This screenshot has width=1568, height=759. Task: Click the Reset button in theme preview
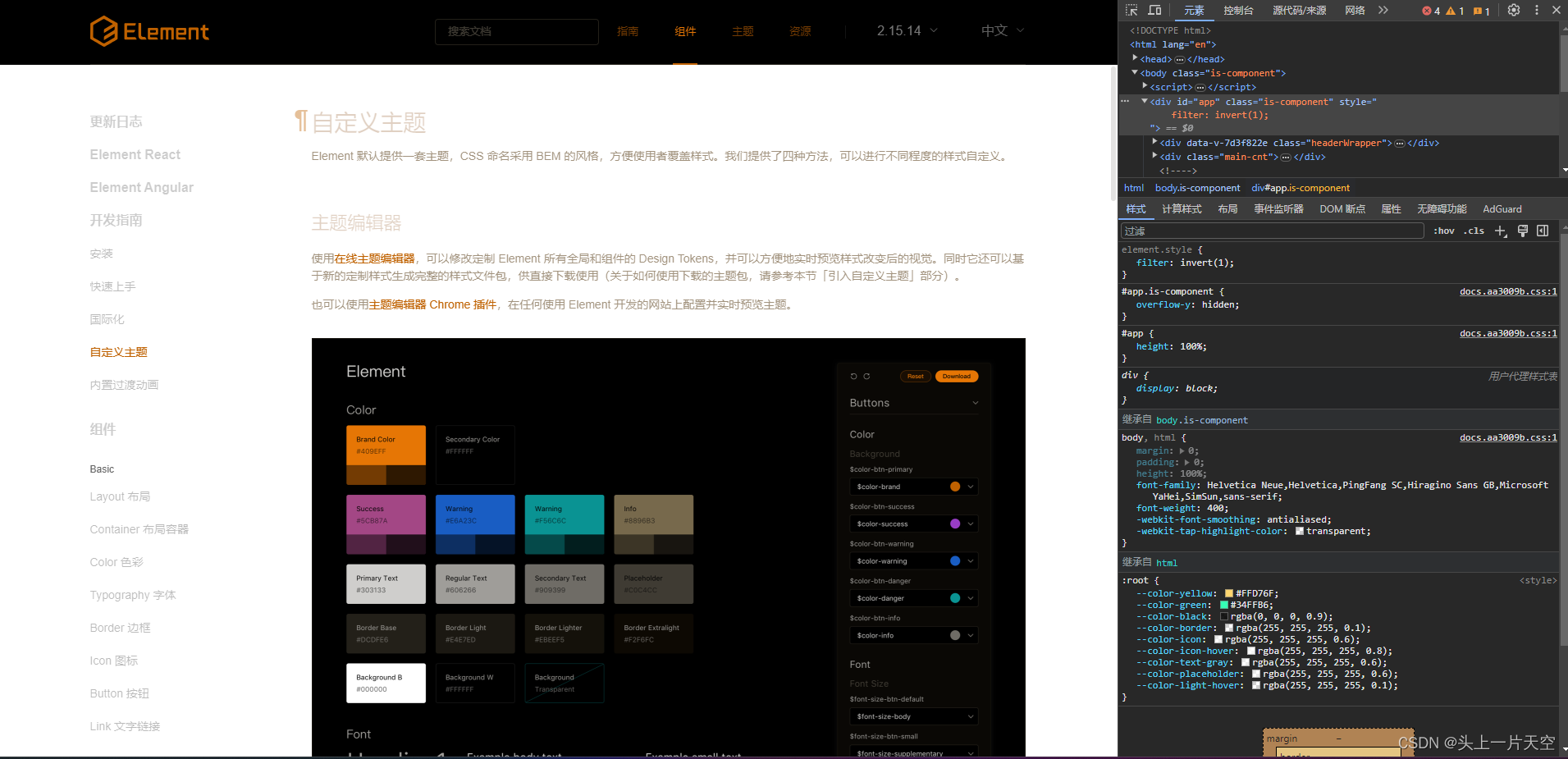coord(916,377)
